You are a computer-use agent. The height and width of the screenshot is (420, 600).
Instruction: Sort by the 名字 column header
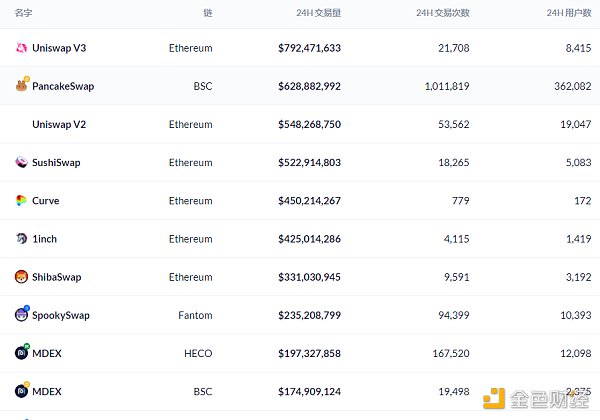click(x=24, y=13)
